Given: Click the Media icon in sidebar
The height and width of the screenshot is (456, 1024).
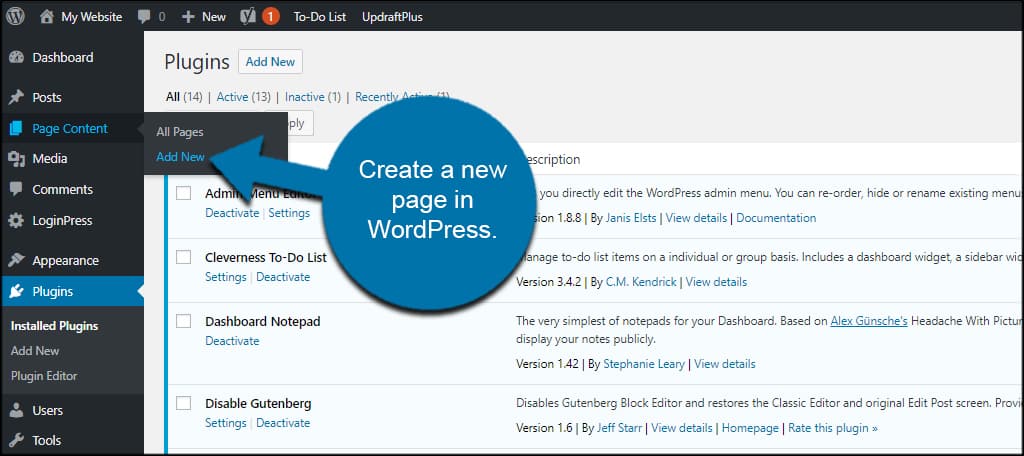Looking at the screenshot, I should tap(16, 159).
